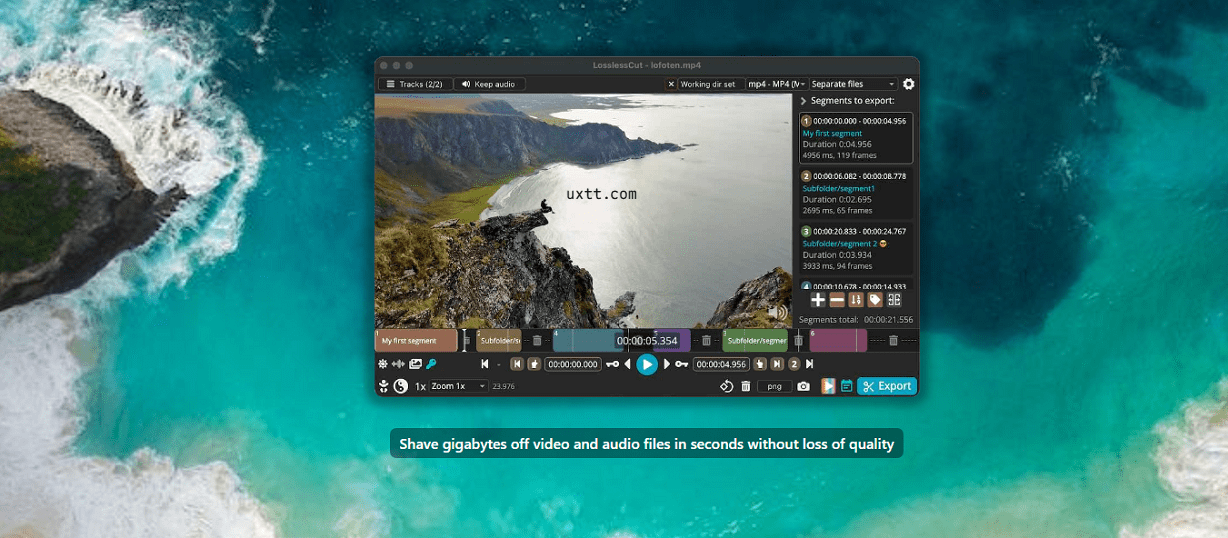Click the Export button with scissors icon
Screen dimensions: 1228x538
887,386
